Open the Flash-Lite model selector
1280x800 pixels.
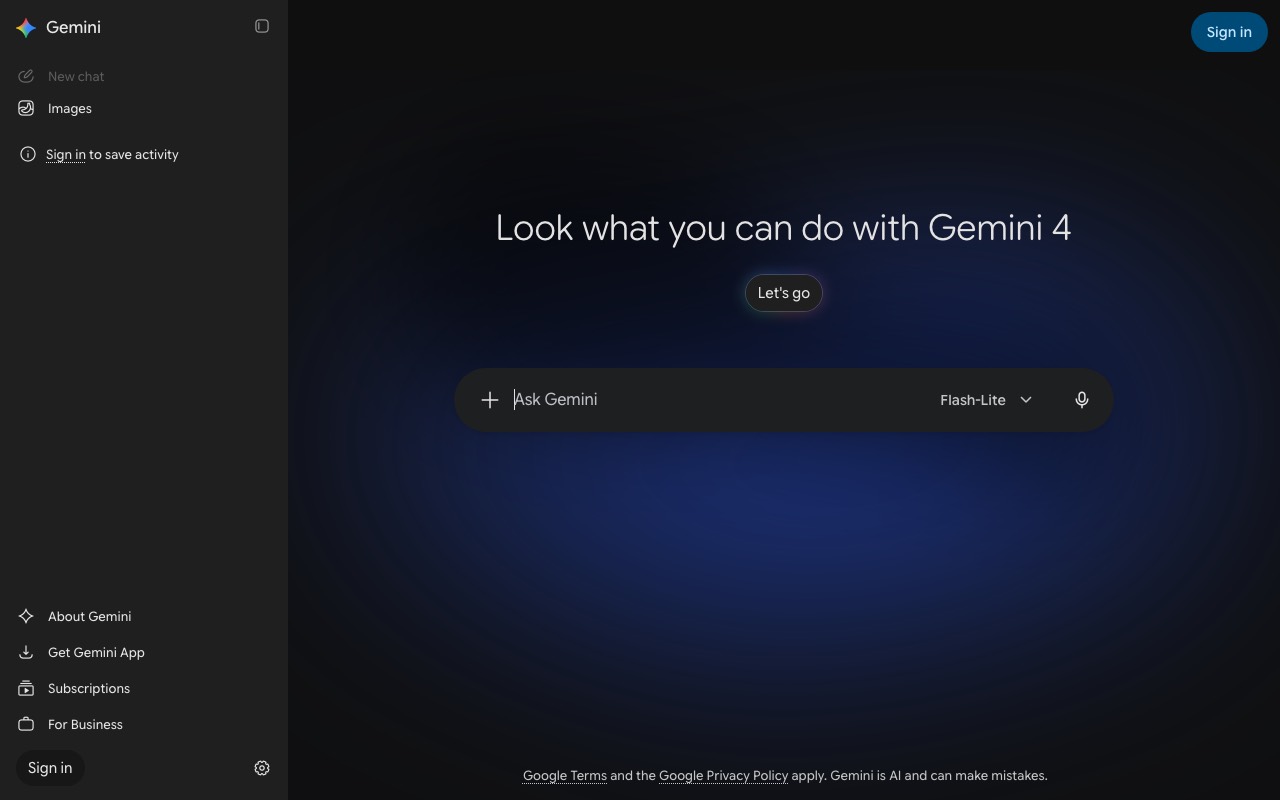[986, 400]
